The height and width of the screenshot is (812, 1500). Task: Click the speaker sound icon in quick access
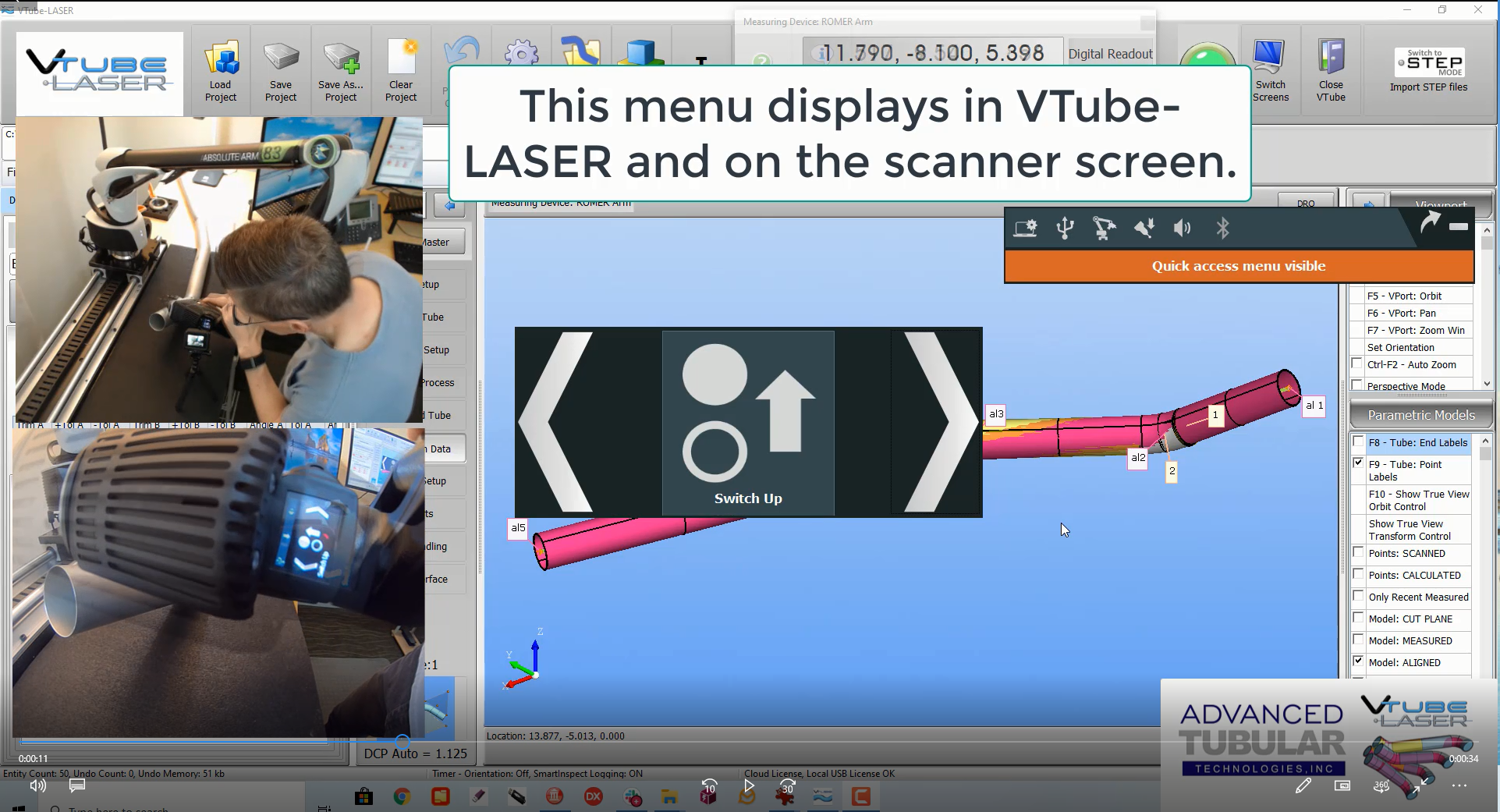[1183, 228]
